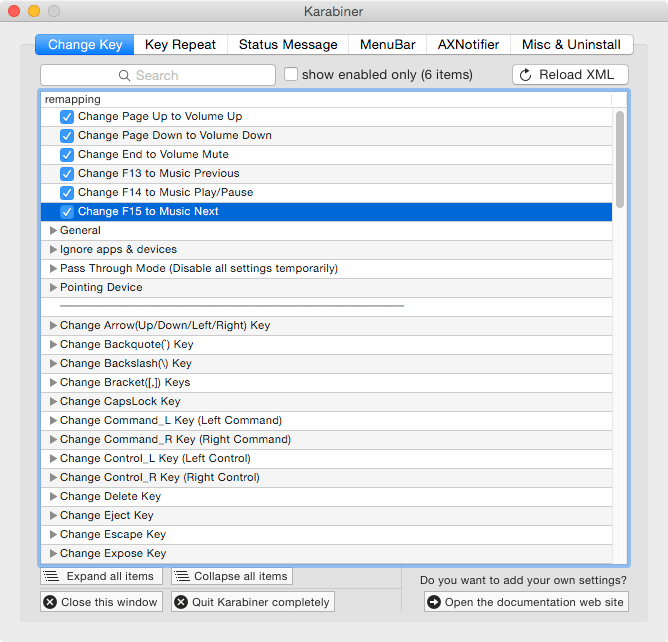The image size is (668, 642).
Task: Go to the AXNotifier tab
Action: (468, 45)
